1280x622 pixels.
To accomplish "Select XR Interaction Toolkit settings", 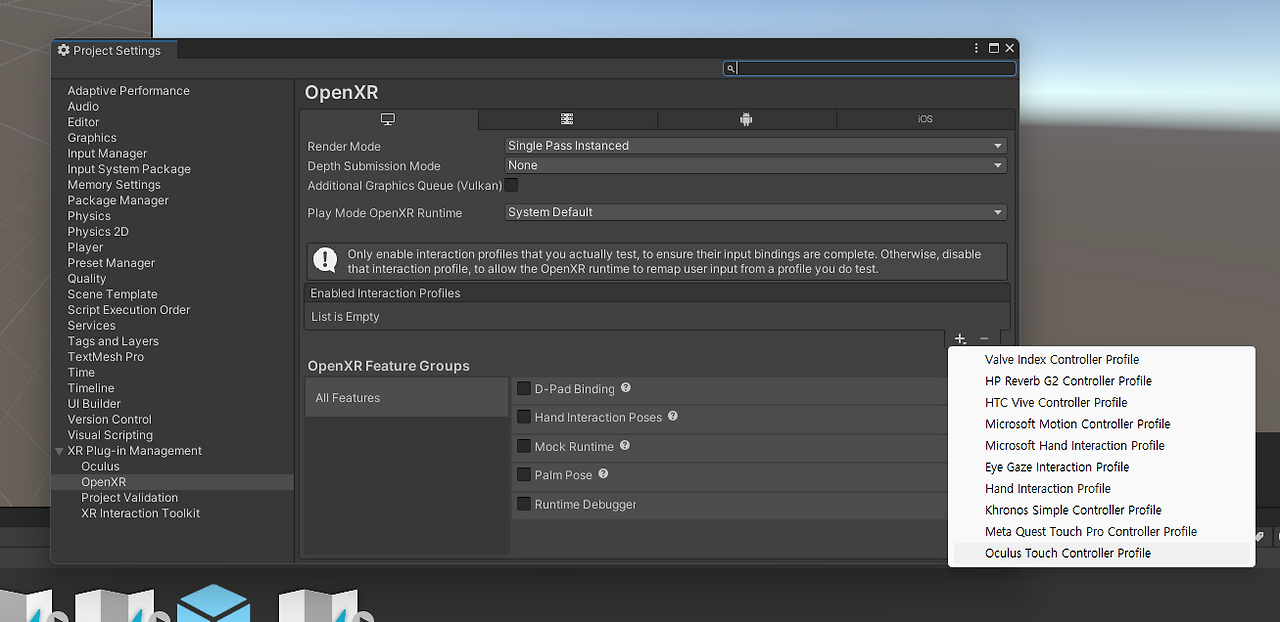I will tap(141, 513).
